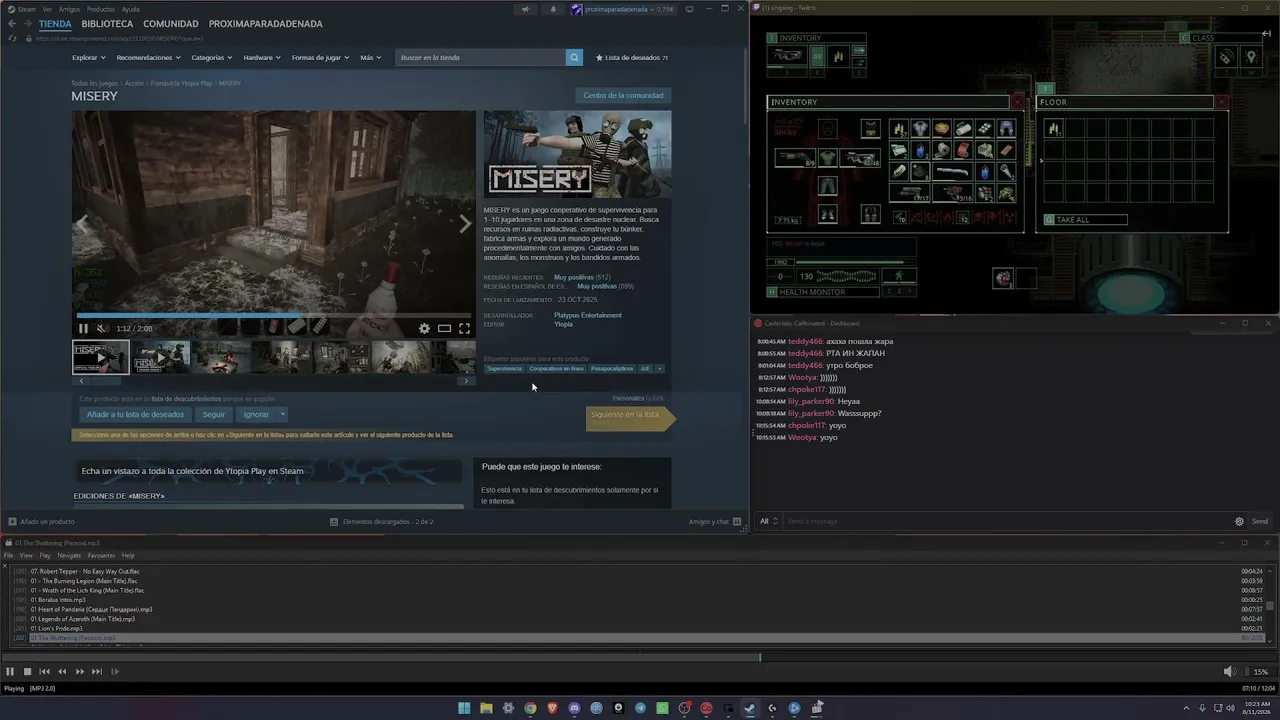Open Elementos descargados downloads status
Screen dimensions: 1280x720
[x=381, y=521]
